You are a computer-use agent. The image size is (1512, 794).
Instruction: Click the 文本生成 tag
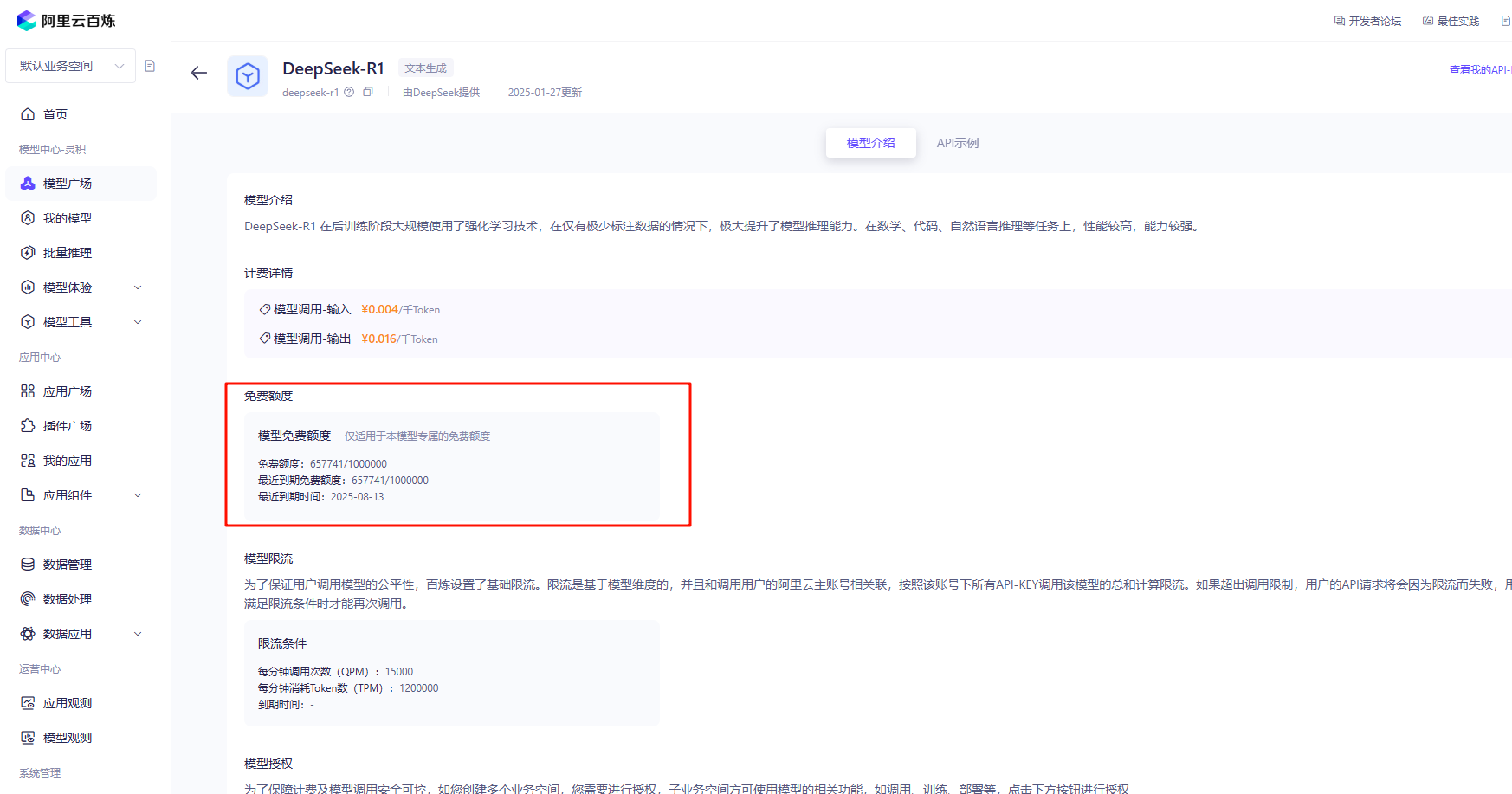point(425,68)
